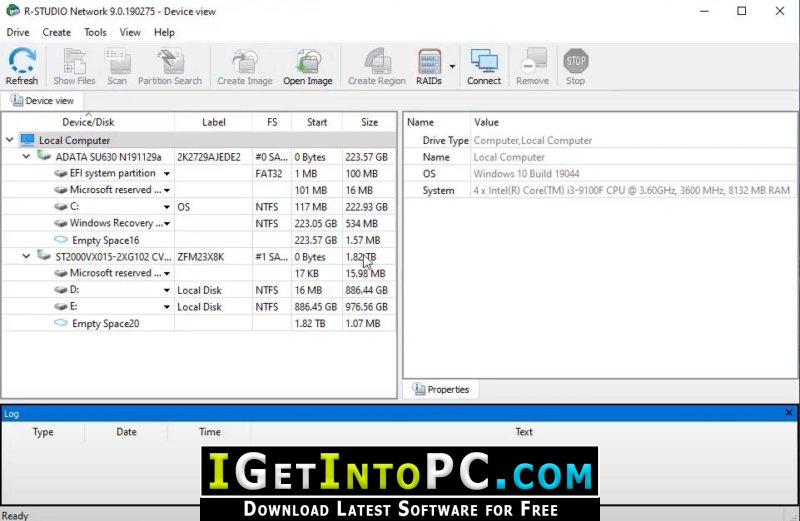Collapse the Local Computer tree node
The width and height of the screenshot is (800, 521).
click(10, 140)
